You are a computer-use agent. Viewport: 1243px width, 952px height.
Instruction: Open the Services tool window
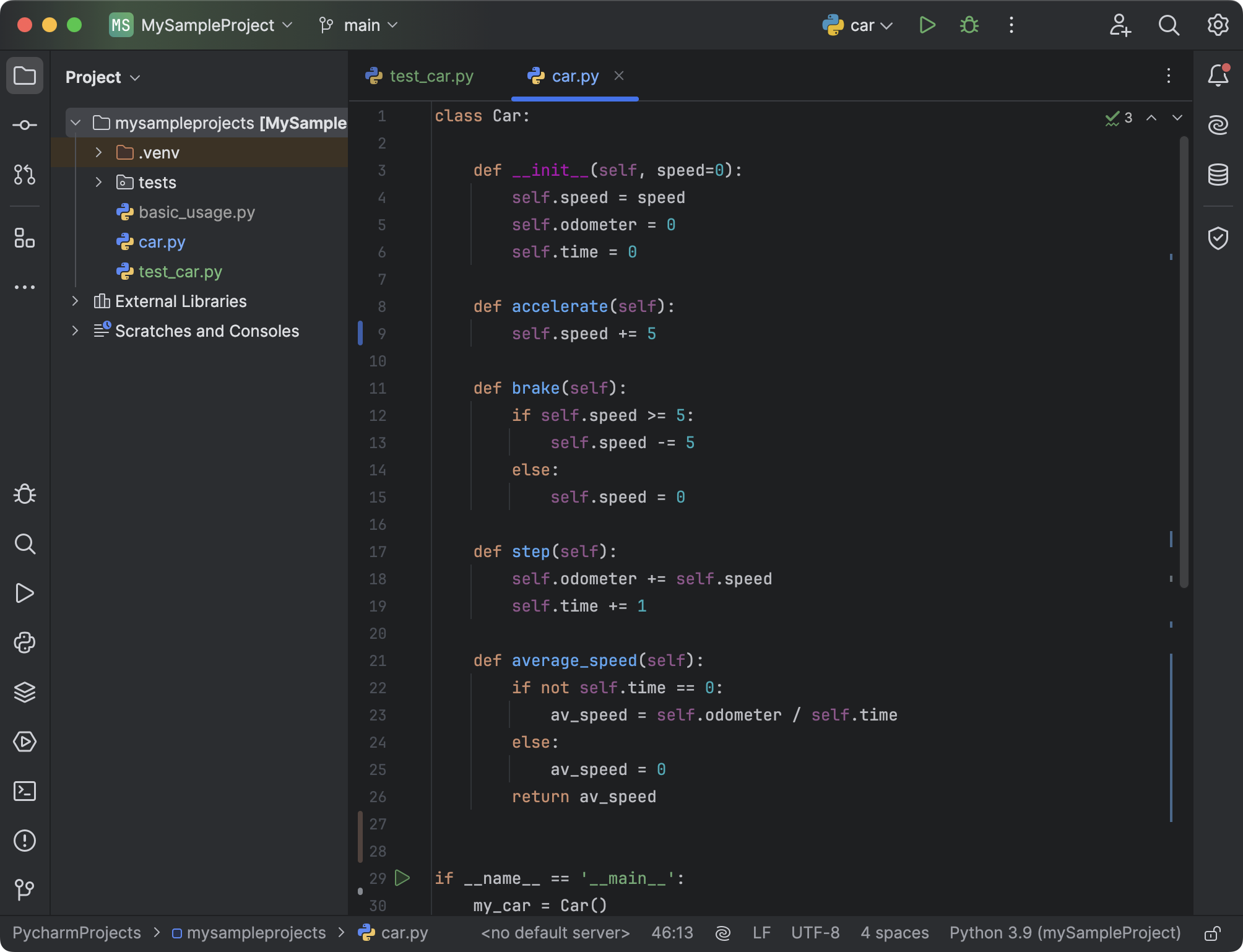coord(25,742)
